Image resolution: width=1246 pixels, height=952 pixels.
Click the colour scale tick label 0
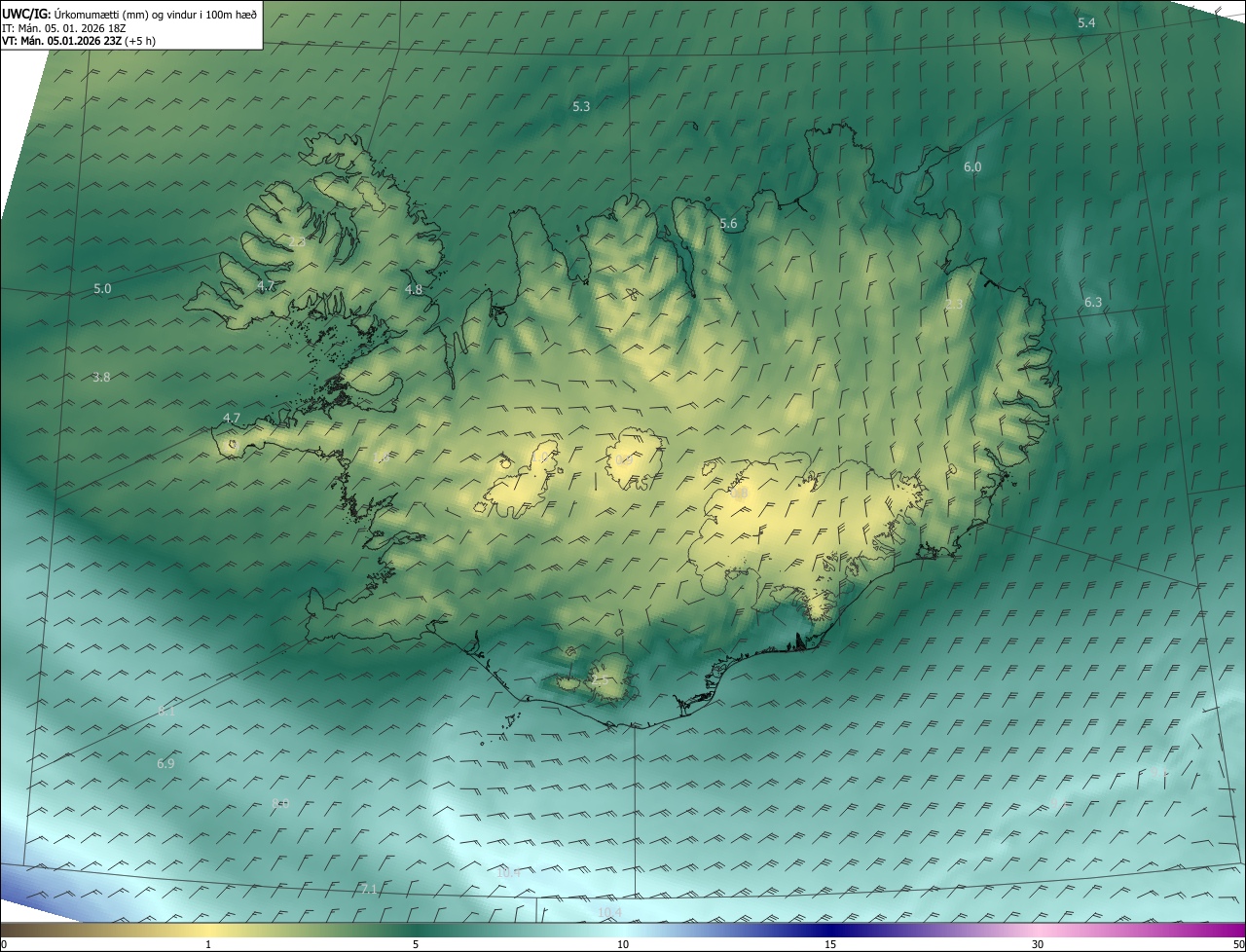pos(4,944)
